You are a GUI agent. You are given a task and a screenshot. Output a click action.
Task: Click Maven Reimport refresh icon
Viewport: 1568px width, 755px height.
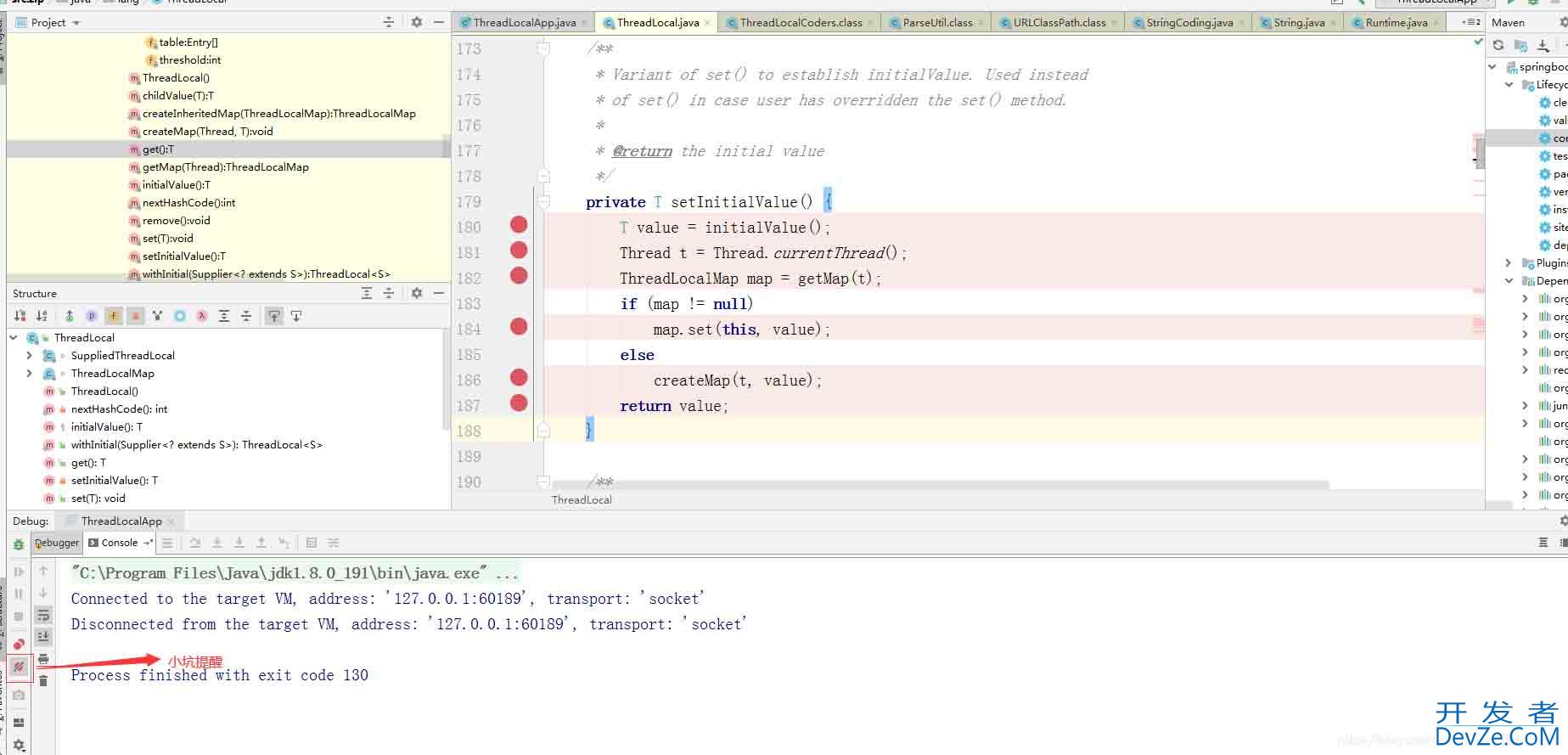1498,45
